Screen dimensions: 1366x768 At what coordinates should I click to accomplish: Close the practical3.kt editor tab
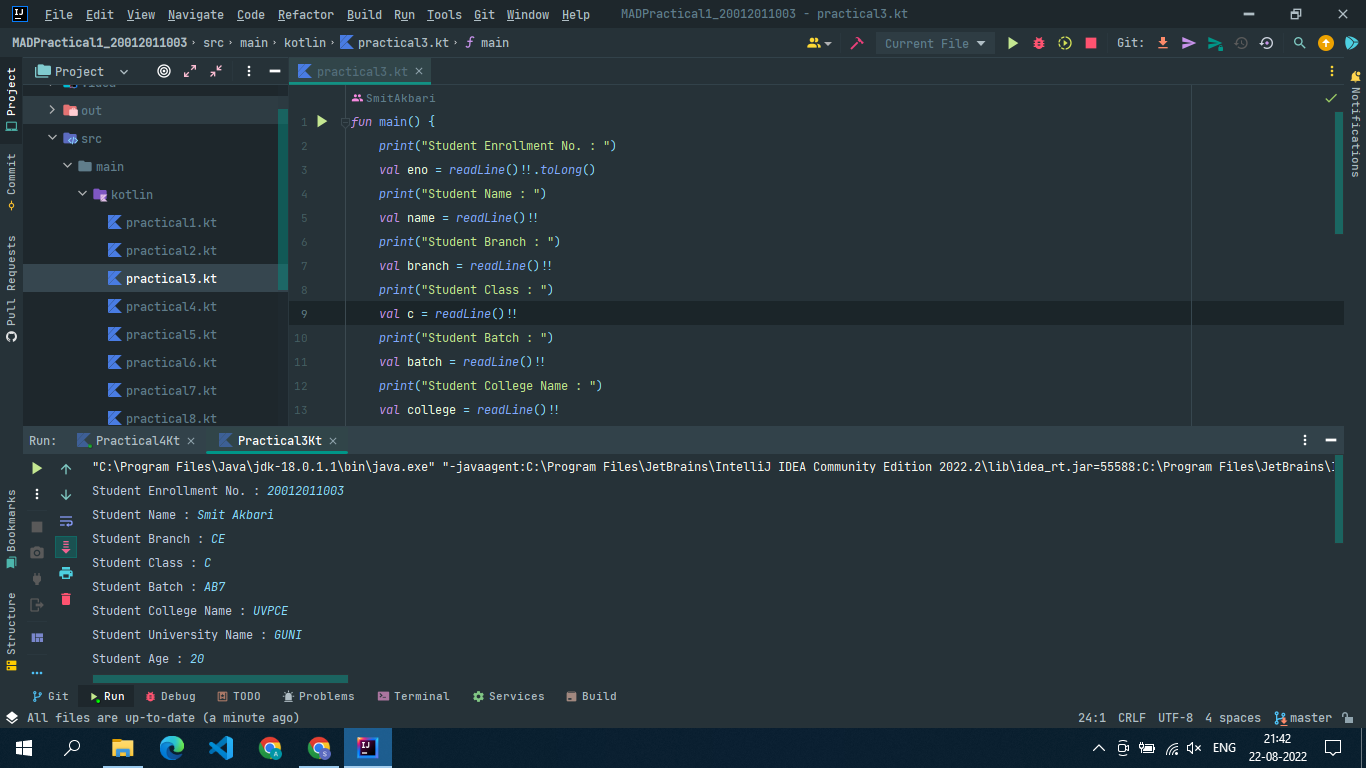pos(419,71)
